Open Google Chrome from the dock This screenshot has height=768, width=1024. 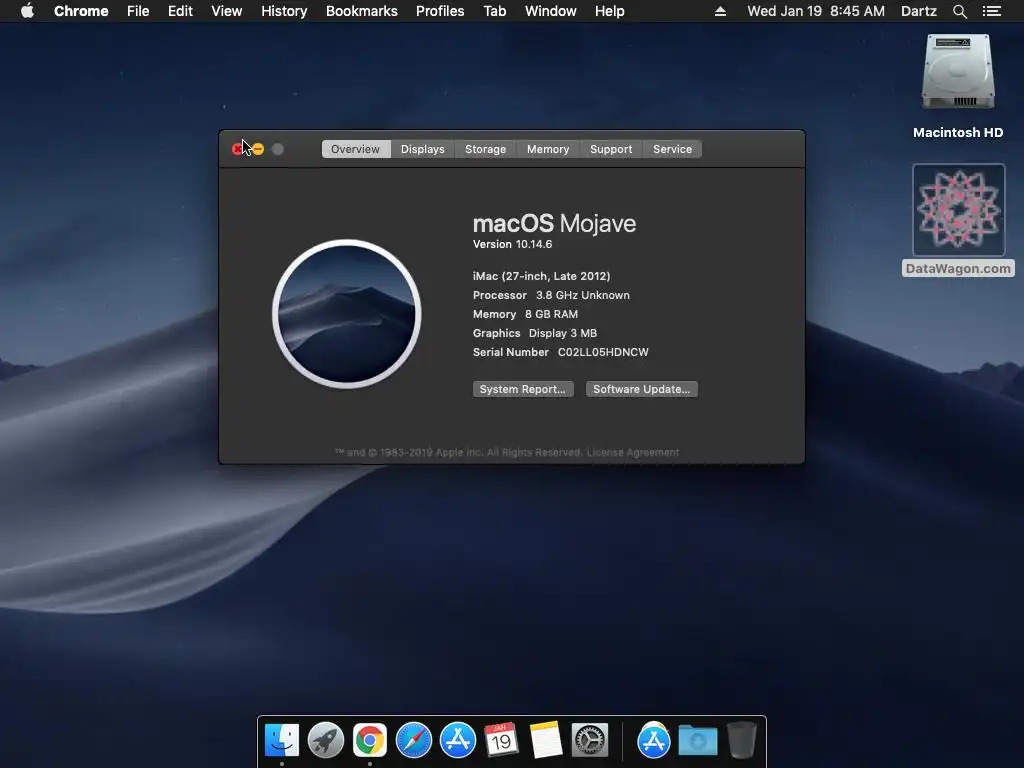370,741
